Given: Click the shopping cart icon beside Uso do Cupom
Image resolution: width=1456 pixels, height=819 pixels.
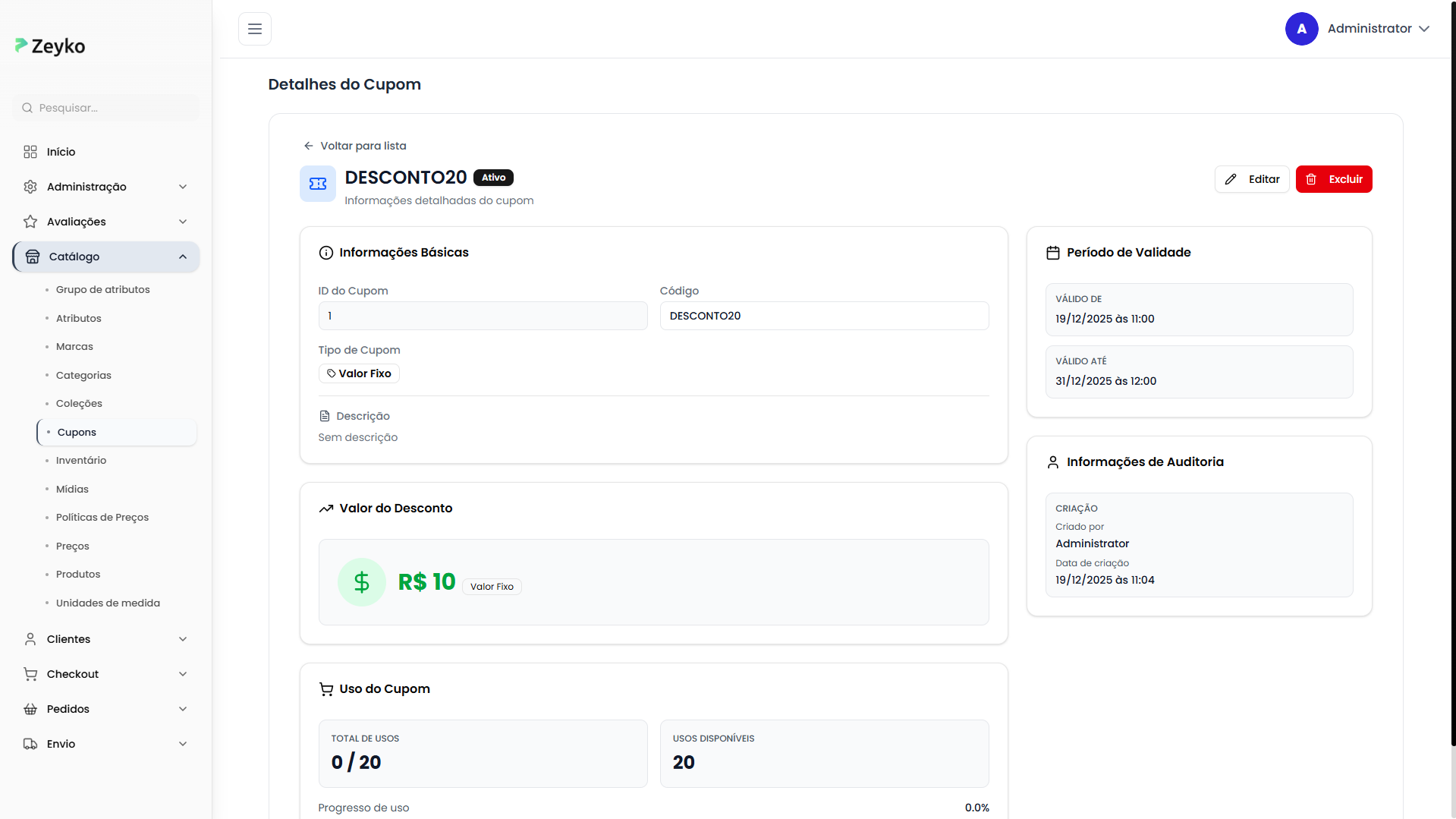Looking at the screenshot, I should [x=326, y=689].
